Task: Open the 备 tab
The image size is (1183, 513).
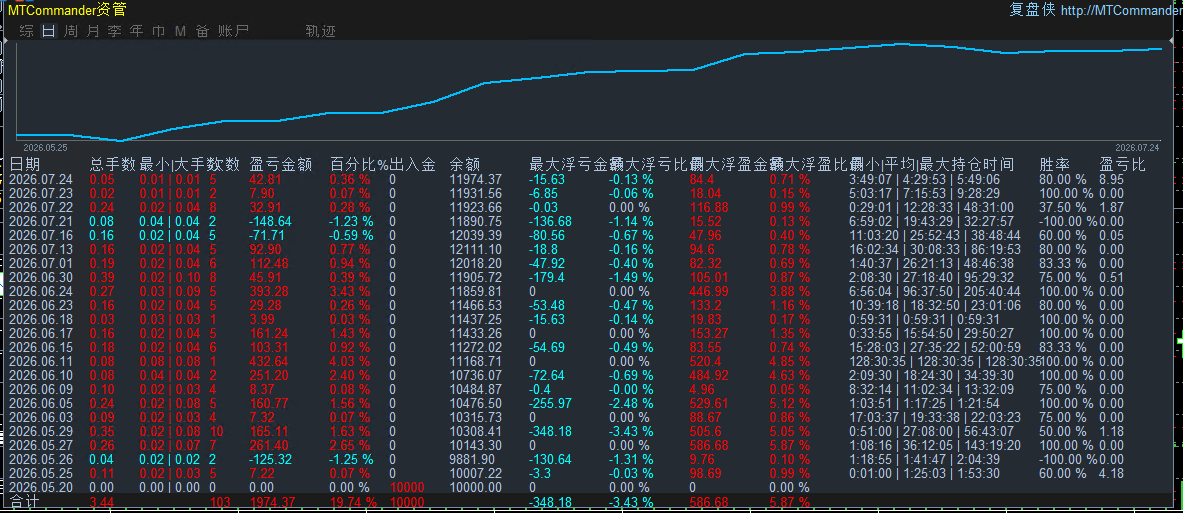Action: point(202,31)
